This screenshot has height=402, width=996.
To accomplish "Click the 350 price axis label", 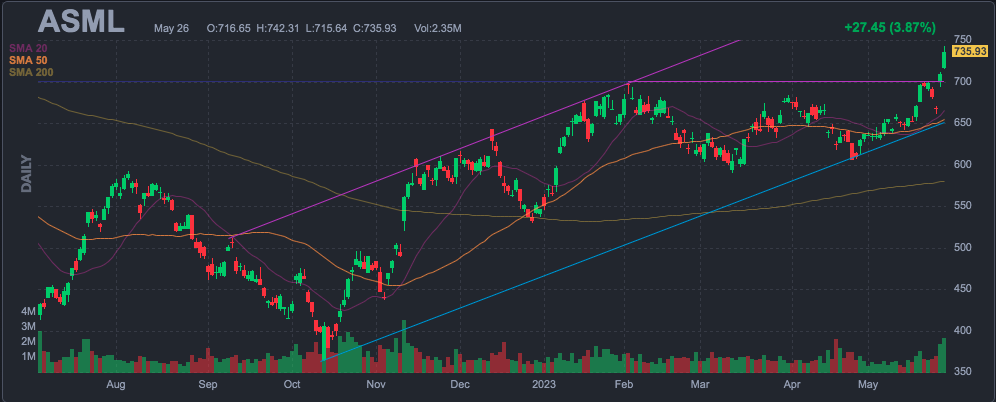I will [963, 372].
